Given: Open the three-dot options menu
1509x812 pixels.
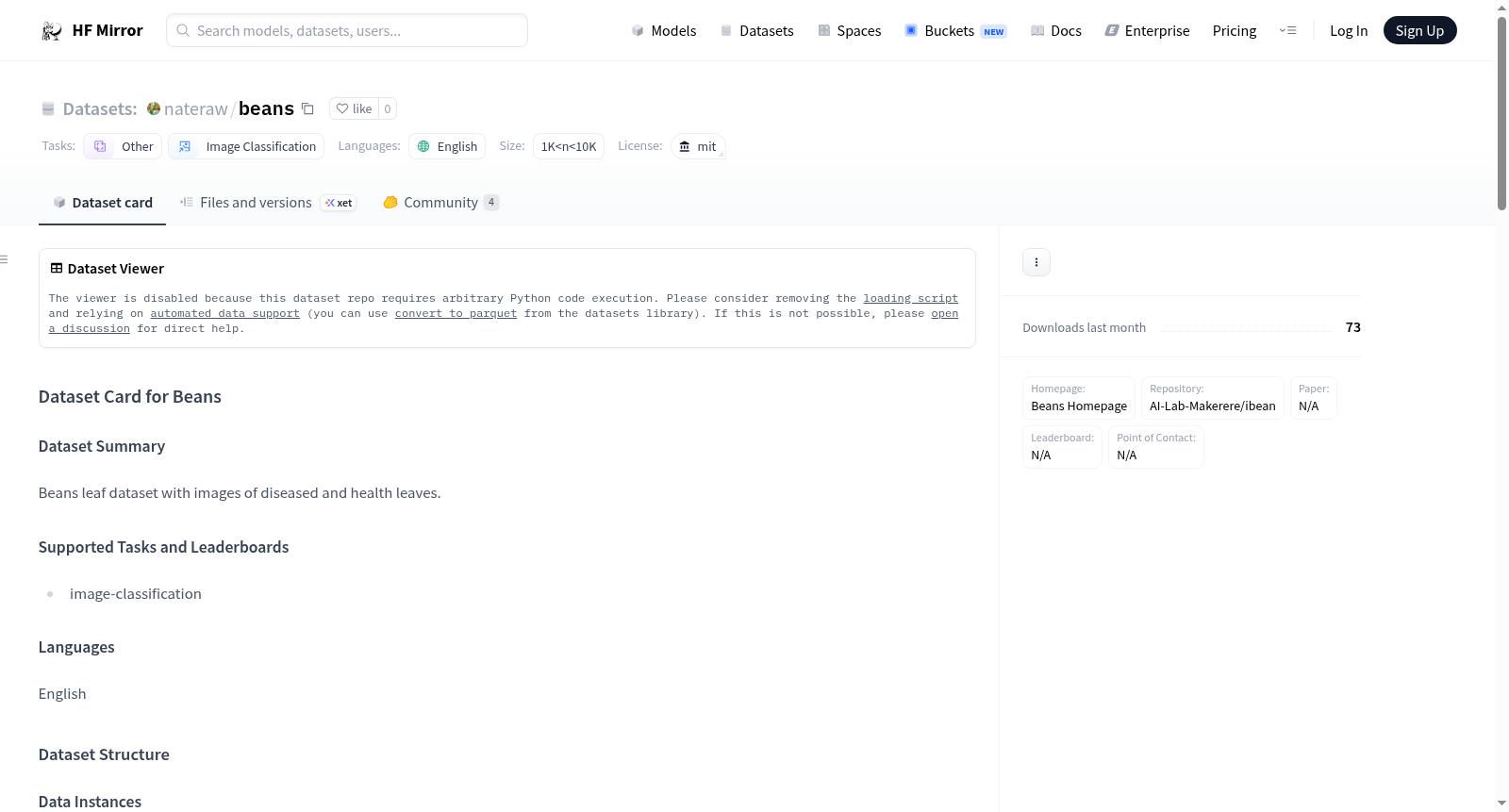Looking at the screenshot, I should (1036, 262).
